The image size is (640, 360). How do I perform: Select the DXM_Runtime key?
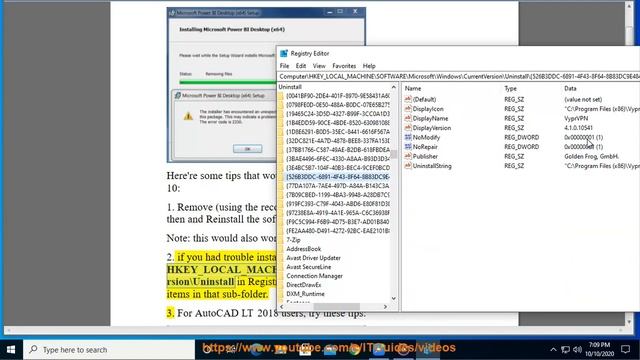pyautogui.click(x=305, y=294)
